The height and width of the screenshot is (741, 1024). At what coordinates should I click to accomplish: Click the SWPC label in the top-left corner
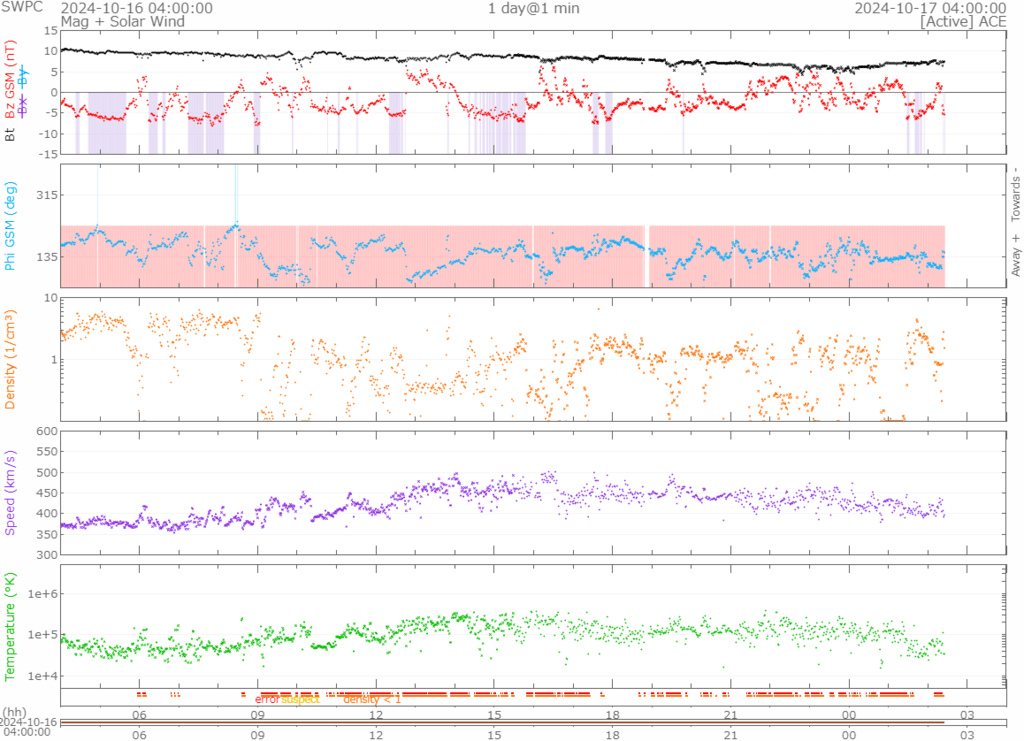20,8
